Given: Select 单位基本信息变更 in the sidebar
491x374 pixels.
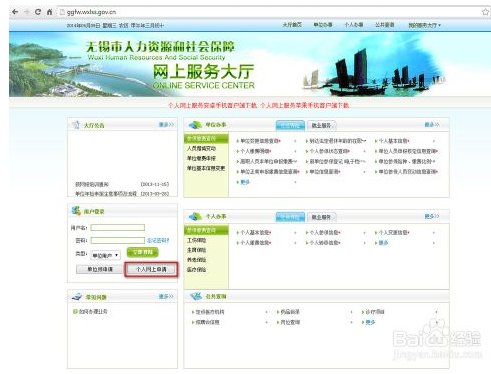Looking at the screenshot, I should [x=206, y=168].
